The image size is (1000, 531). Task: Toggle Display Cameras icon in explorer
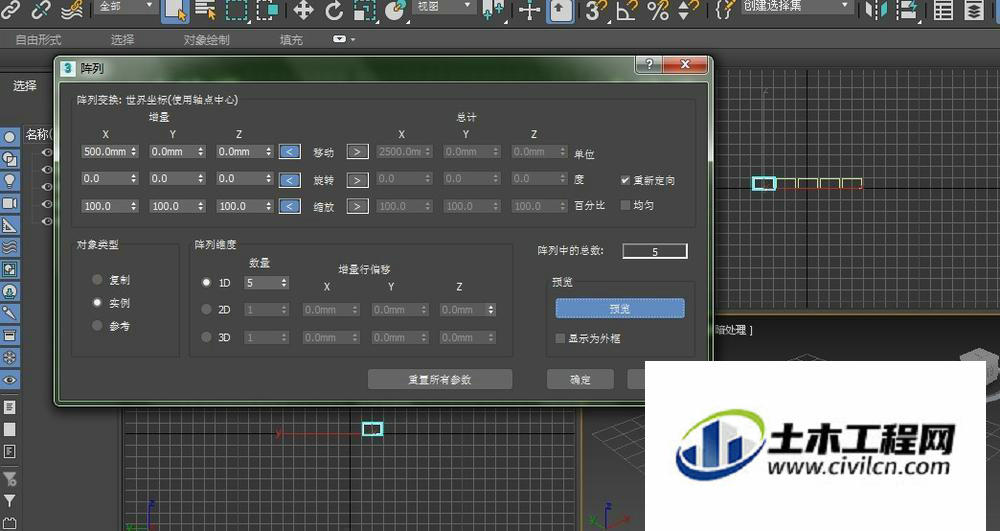pyautogui.click(x=10, y=203)
